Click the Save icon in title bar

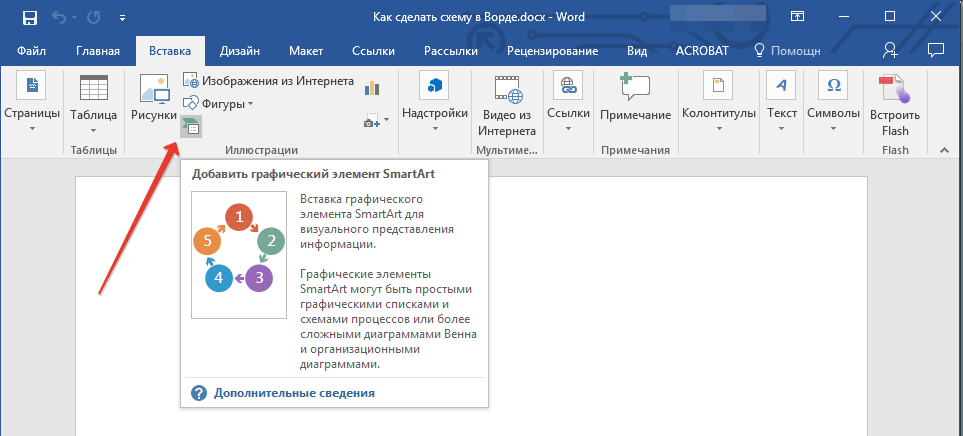pos(29,17)
